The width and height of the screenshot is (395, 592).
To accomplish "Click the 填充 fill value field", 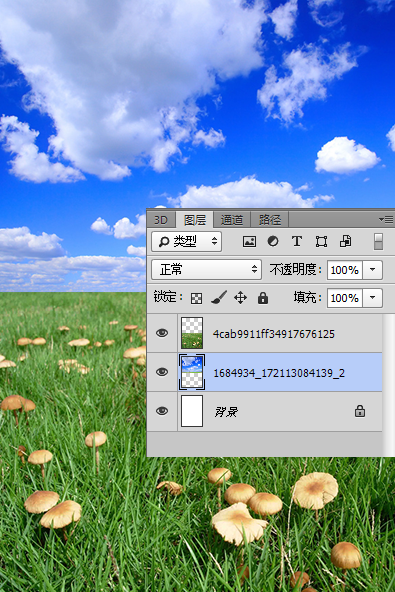I will coord(345,298).
